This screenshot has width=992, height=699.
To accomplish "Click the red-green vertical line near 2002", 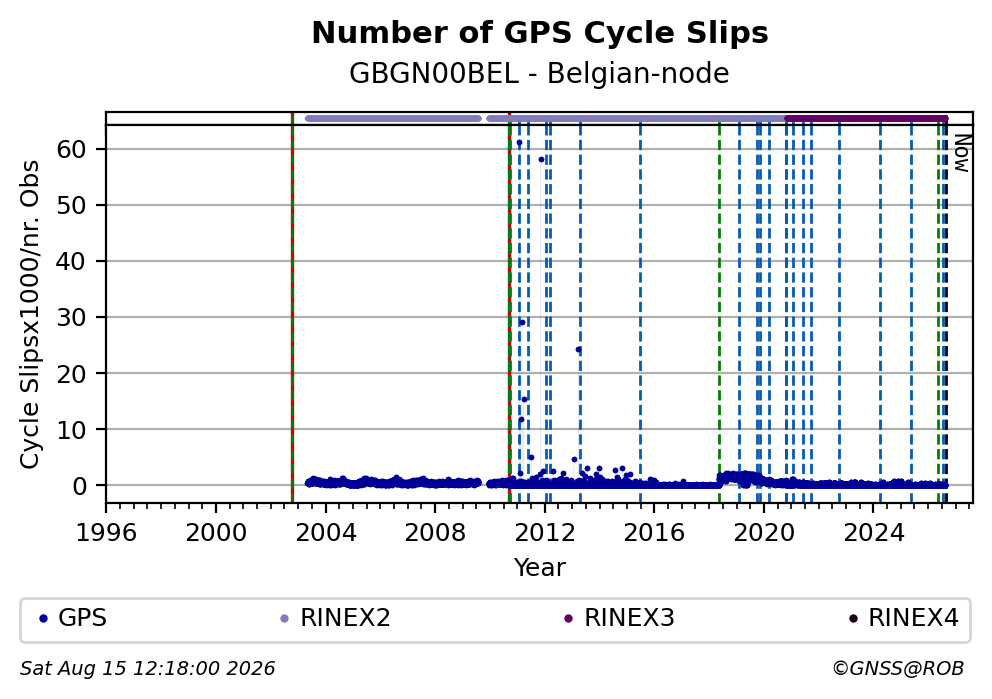I will (x=292, y=308).
